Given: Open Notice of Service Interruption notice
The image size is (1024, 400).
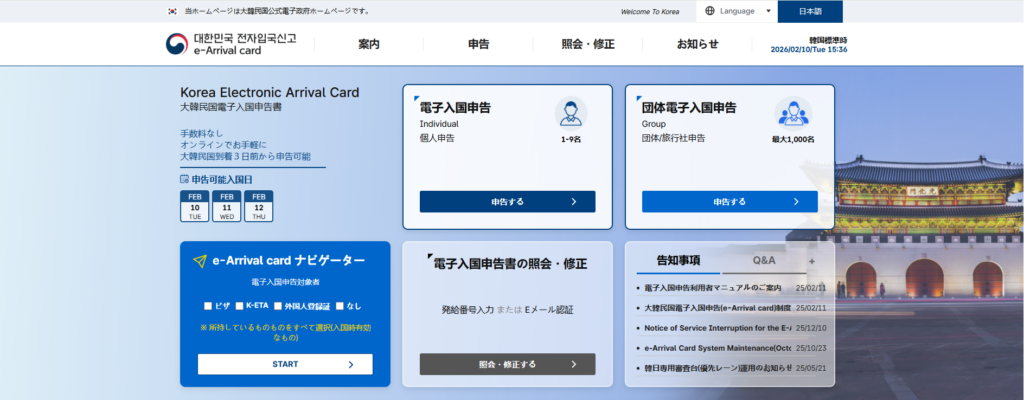Looking at the screenshot, I should [x=717, y=328].
